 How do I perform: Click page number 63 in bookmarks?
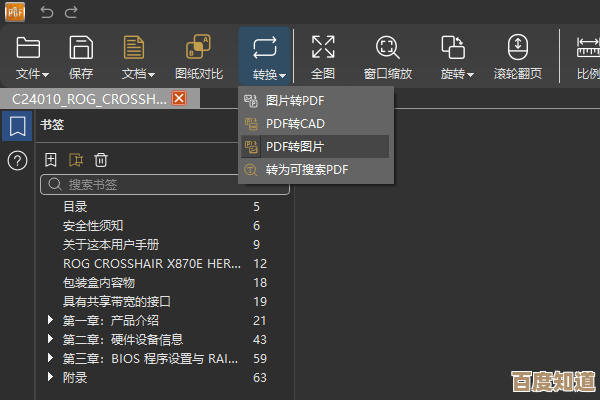pyautogui.click(x=260, y=378)
